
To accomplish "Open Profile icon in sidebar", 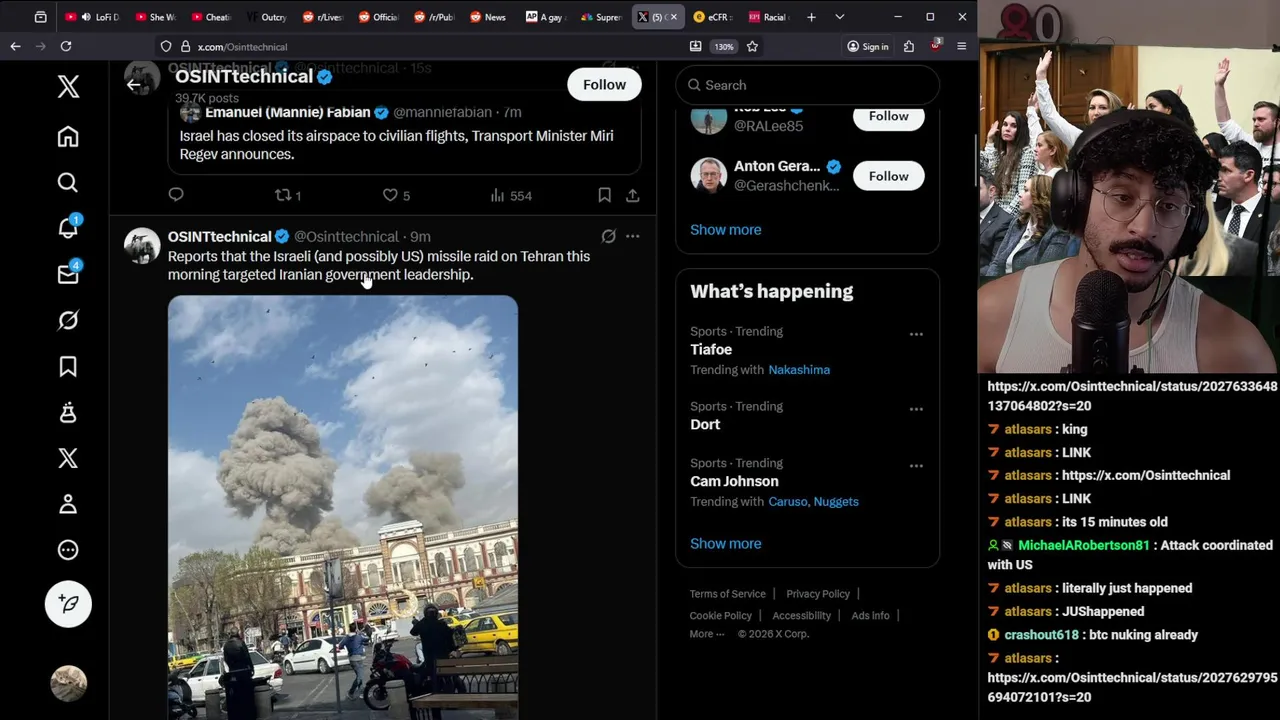I will [x=68, y=504].
